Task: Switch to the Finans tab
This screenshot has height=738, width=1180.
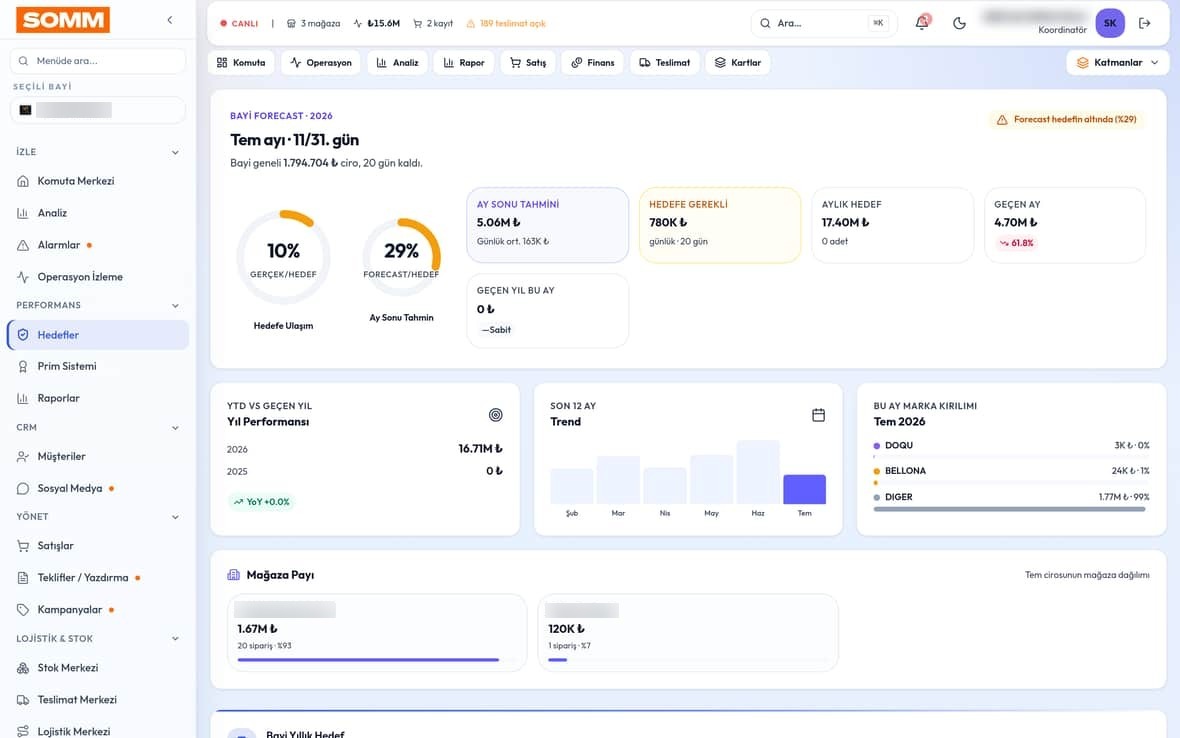Action: pos(592,62)
